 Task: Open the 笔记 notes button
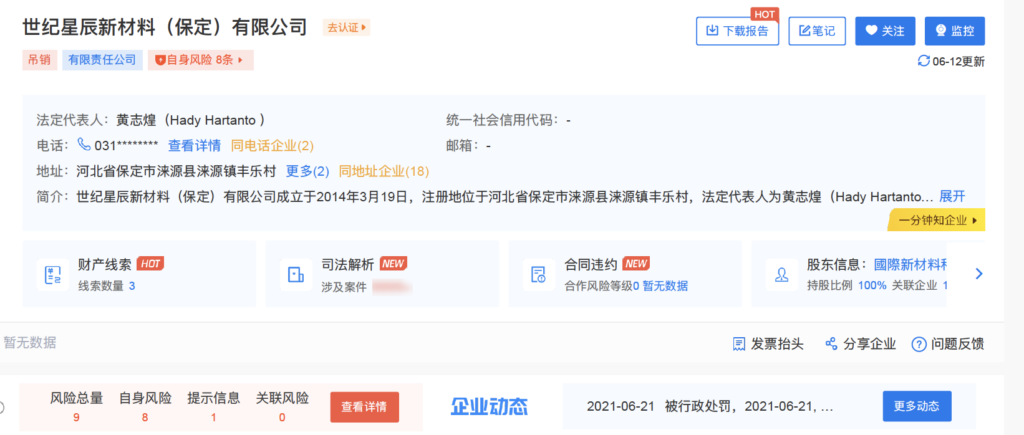[817, 31]
